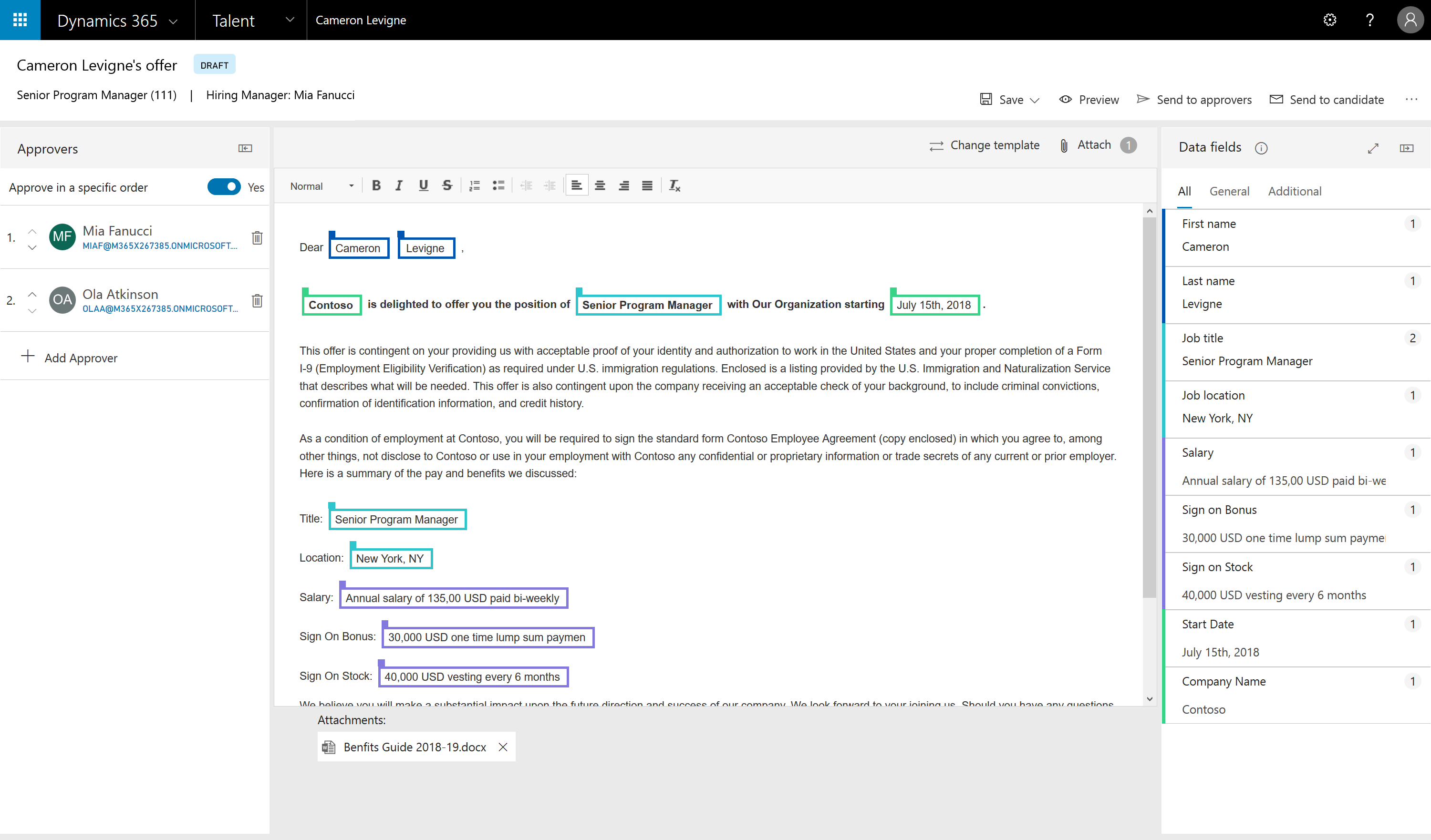Remove the Benfits Guide 2018-19.docx attachment
Image resolution: width=1431 pixels, height=840 pixels.
tap(503, 747)
